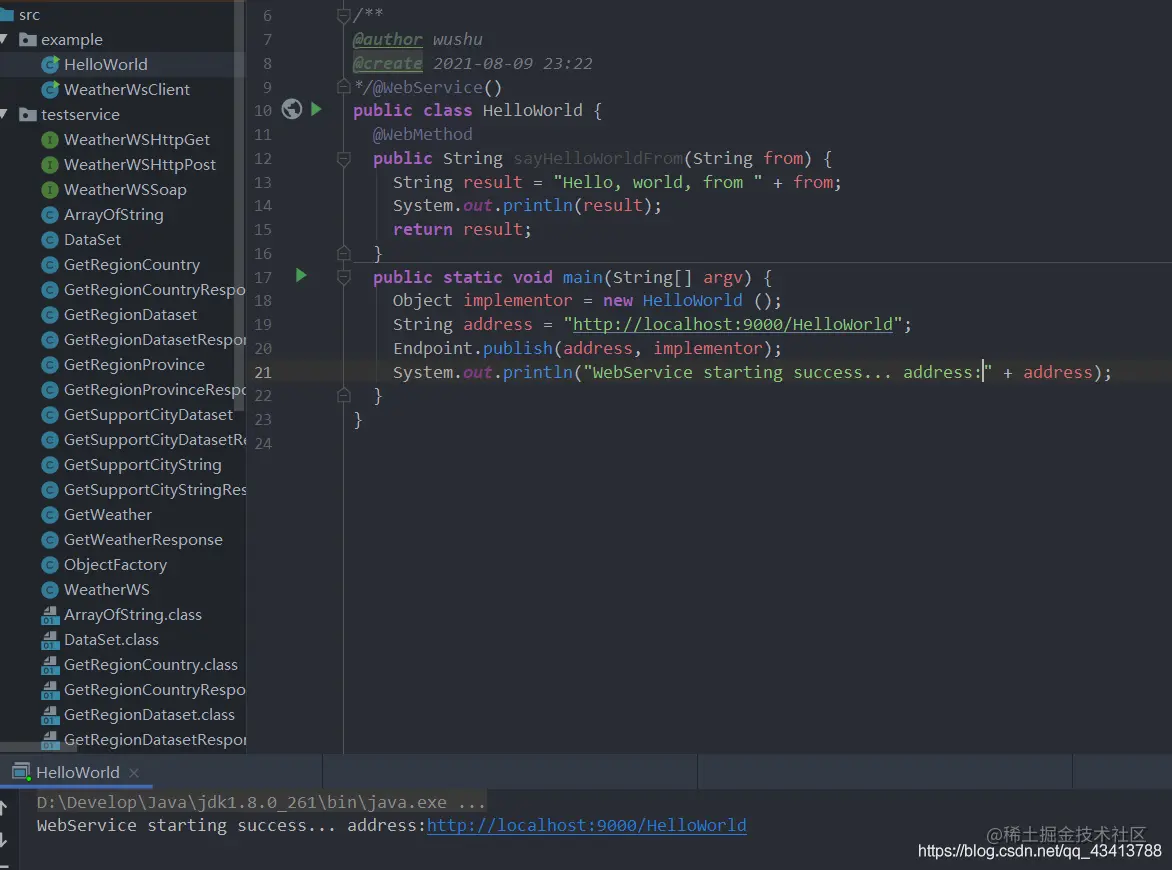Click the run gutter icon beside main method
1172x870 pixels.
click(300, 276)
